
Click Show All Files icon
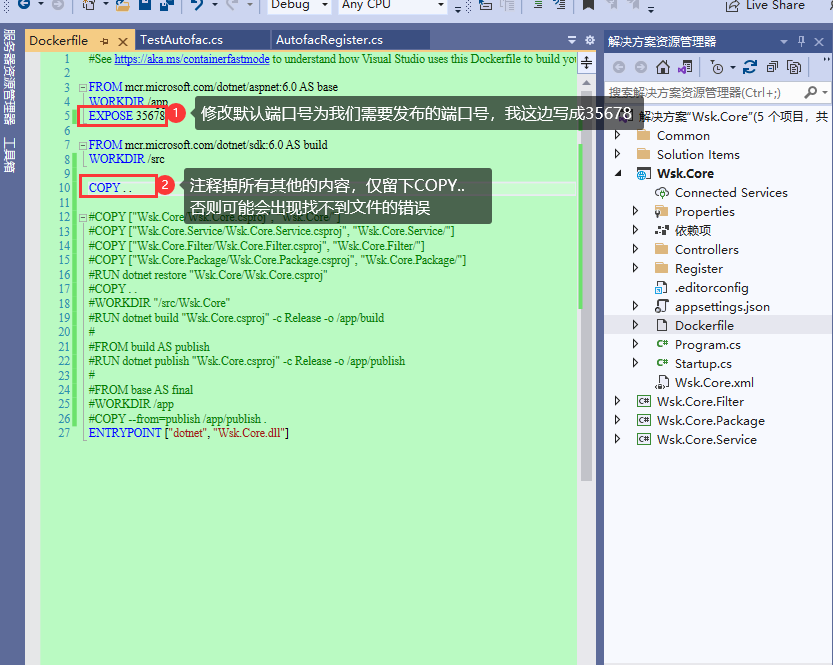[794, 67]
